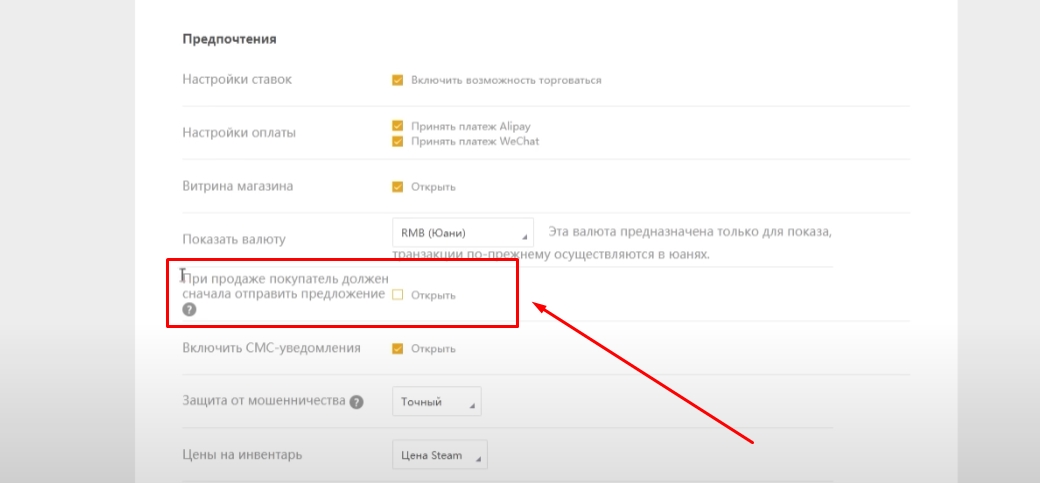Select the Настройки ставок row label
The height and width of the screenshot is (483, 1040).
coord(237,80)
